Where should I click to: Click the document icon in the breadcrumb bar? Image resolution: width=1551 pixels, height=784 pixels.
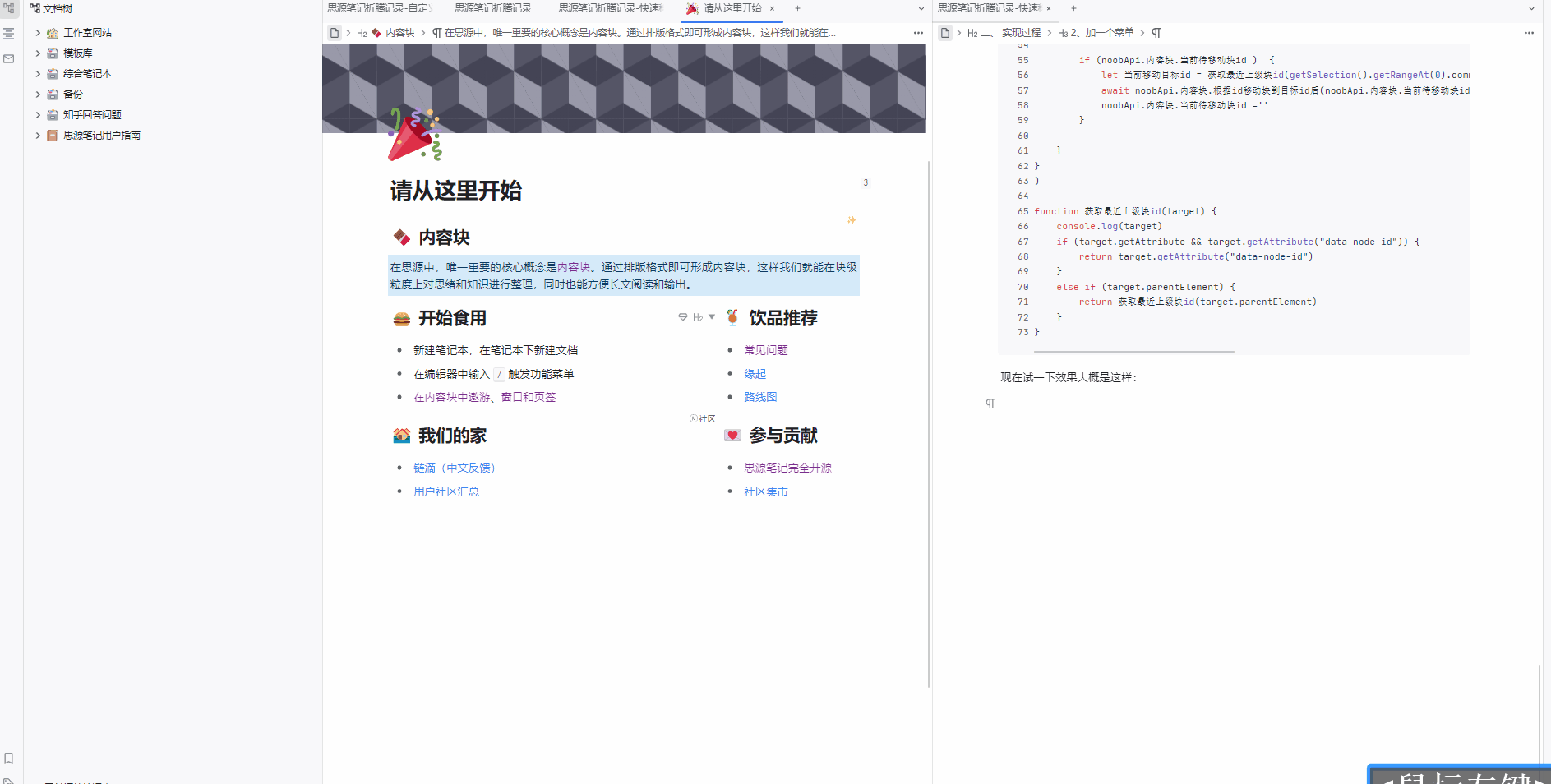[x=334, y=33]
